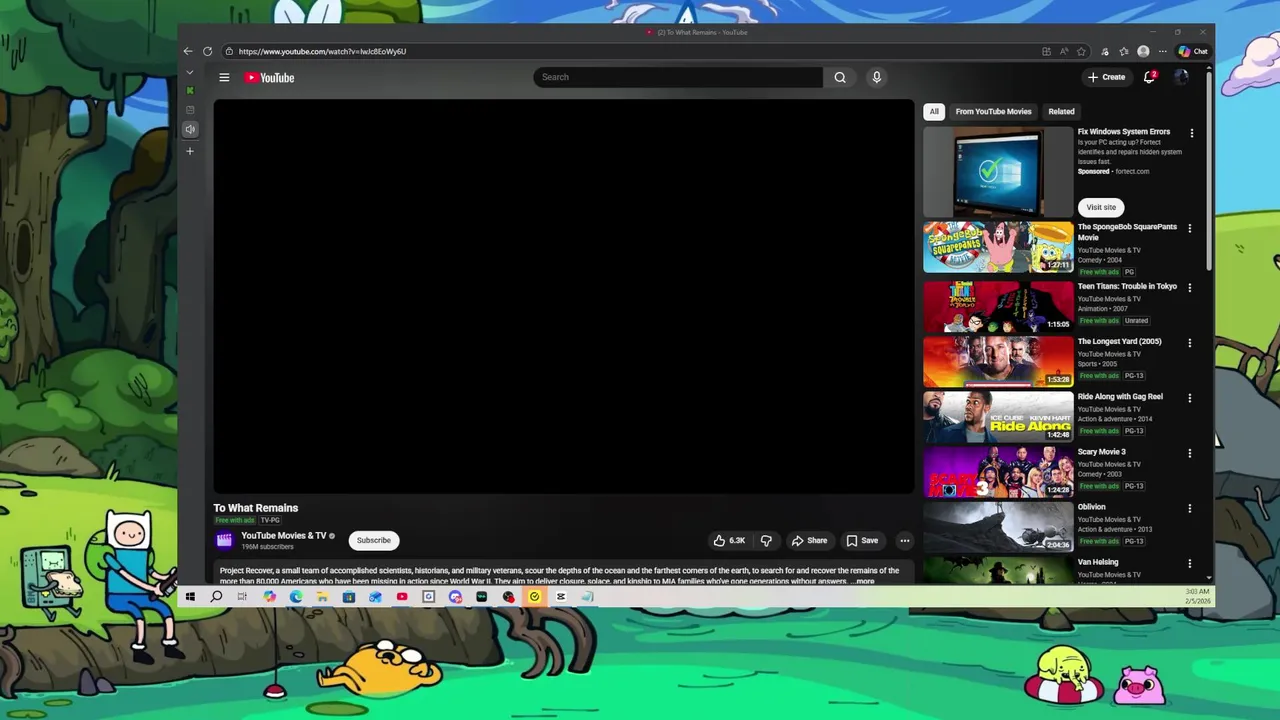
Task: Open the Van Helsing movie title
Action: coord(1097,562)
